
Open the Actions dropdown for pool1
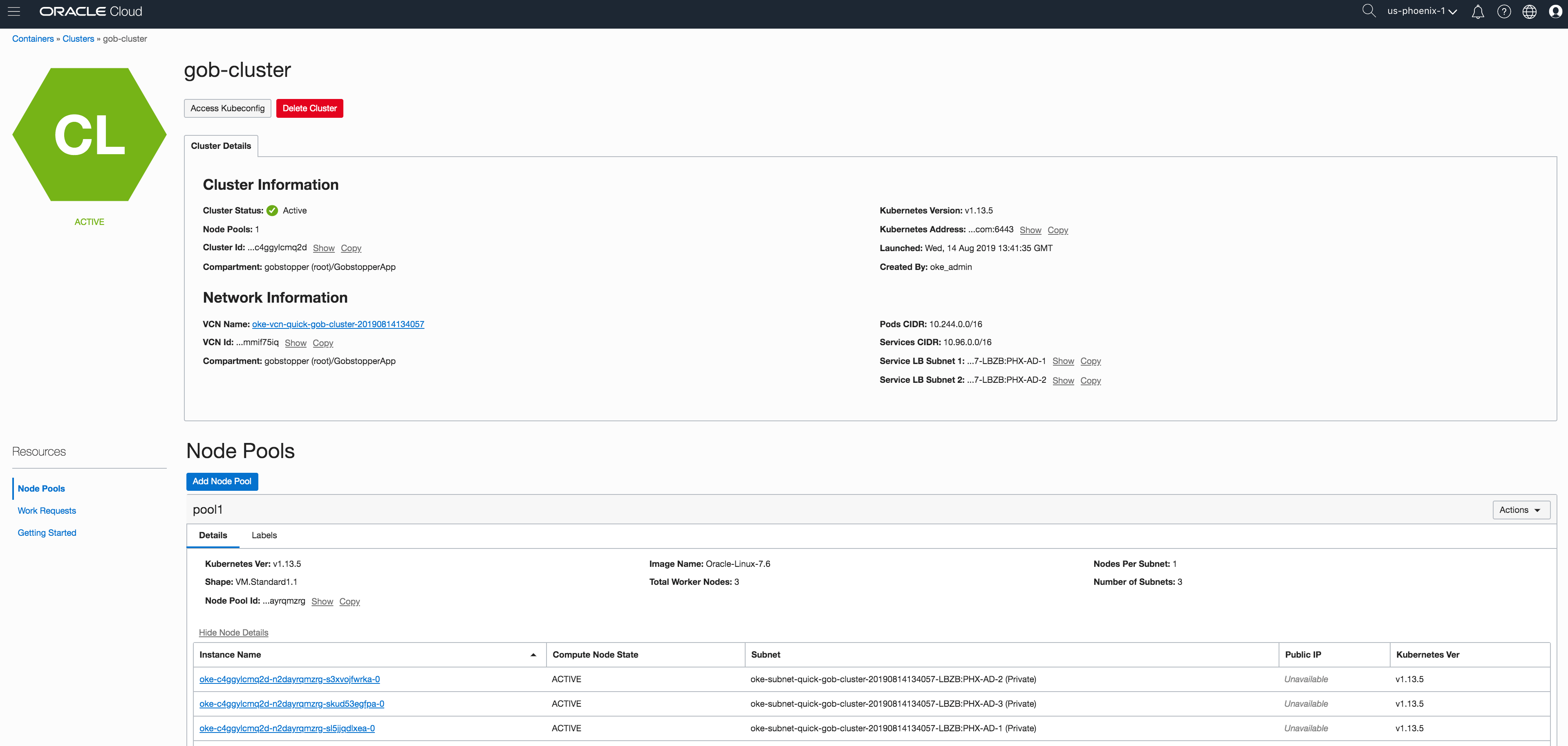(1521, 510)
